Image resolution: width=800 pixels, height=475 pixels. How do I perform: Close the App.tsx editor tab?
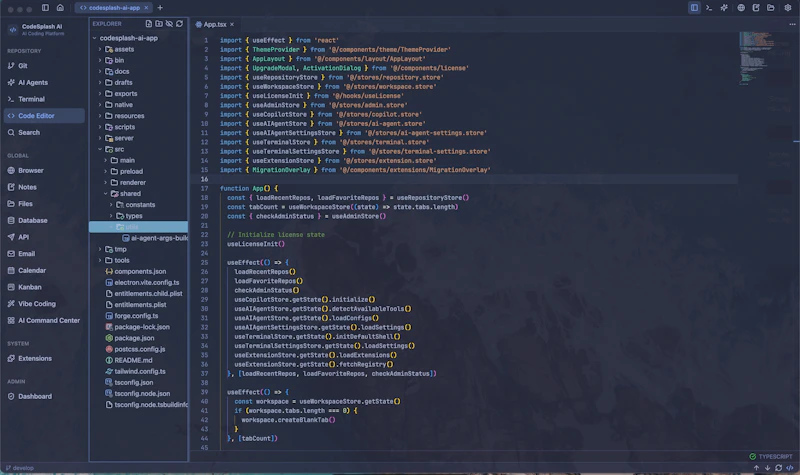click(232, 24)
